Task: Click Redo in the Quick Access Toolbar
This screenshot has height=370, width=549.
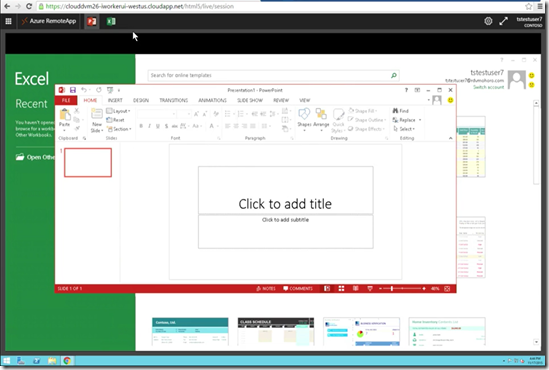Action: point(99,90)
